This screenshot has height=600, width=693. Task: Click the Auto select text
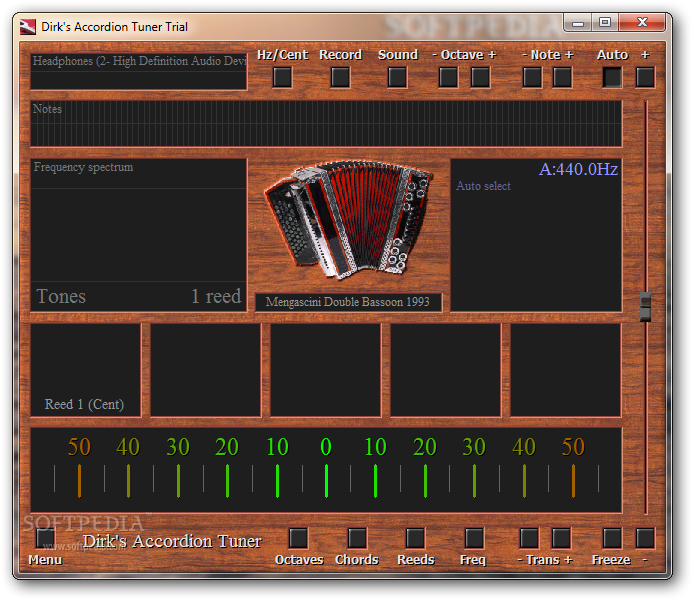pyautogui.click(x=483, y=186)
